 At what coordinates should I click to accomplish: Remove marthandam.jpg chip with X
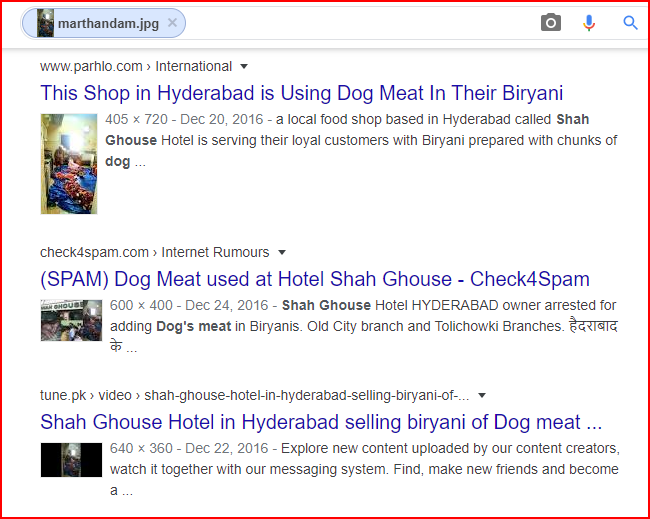(x=172, y=23)
